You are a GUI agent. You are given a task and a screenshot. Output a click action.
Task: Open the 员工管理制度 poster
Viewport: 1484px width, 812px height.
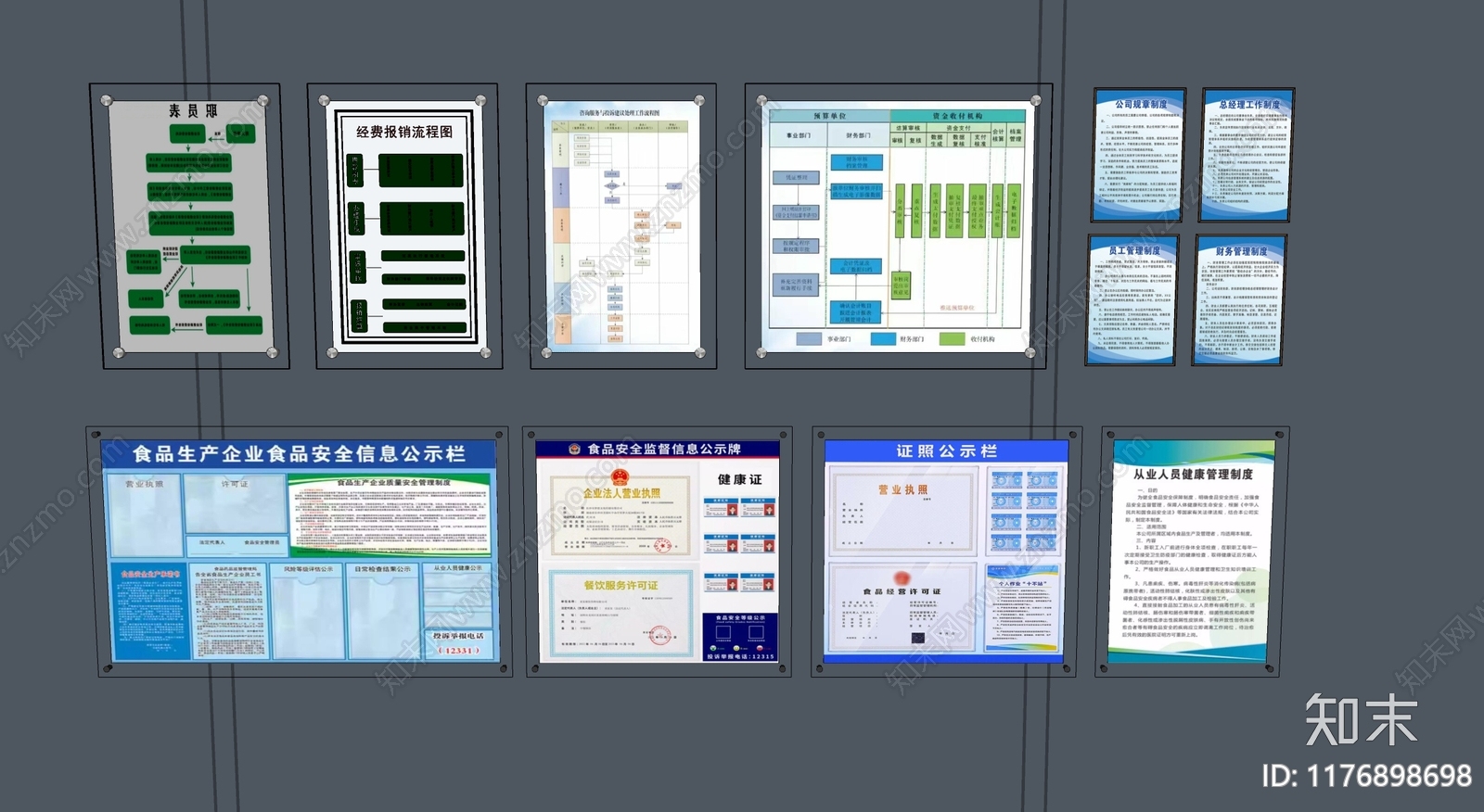[1132, 300]
